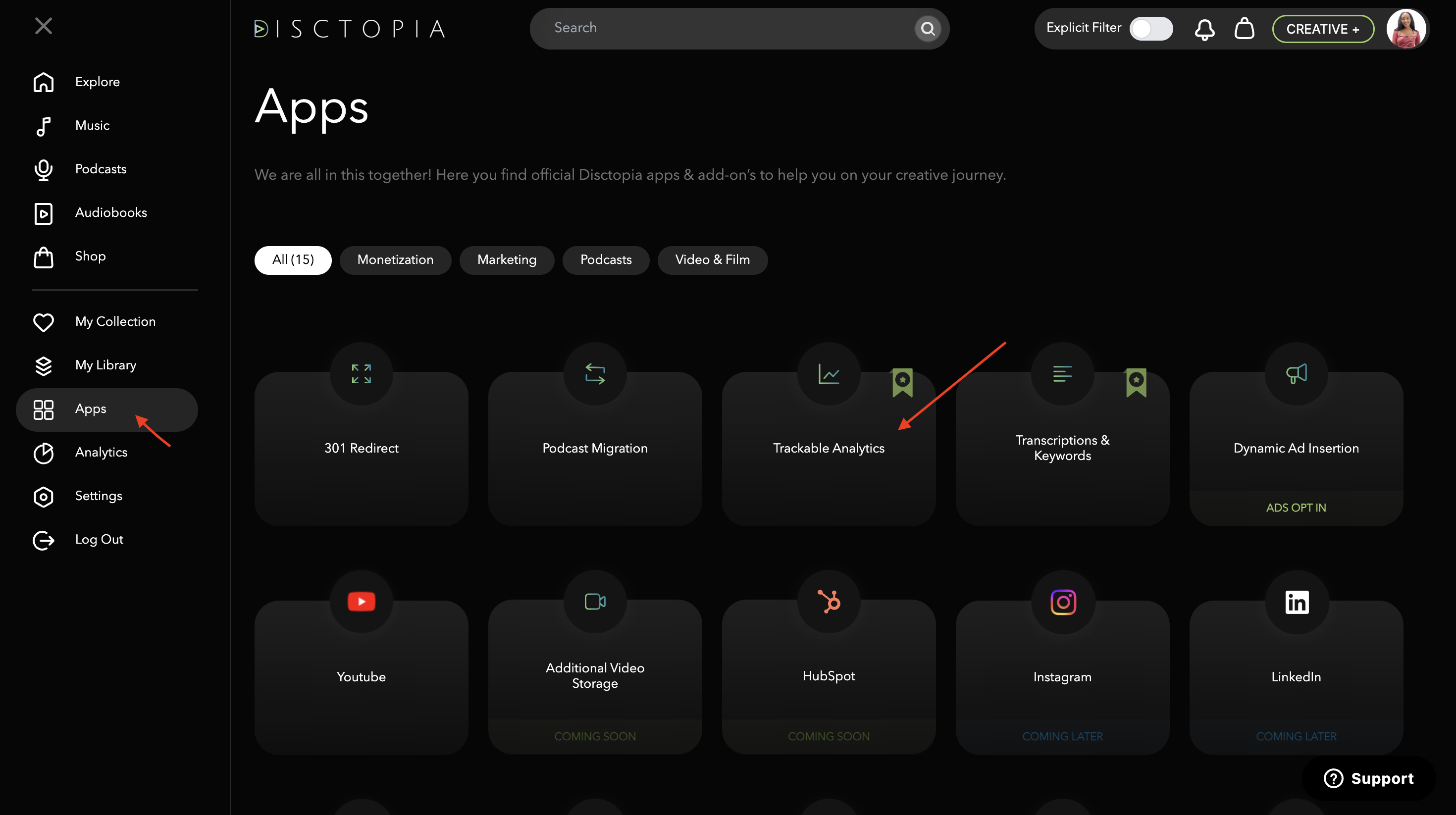Open the Settings gear hexagon icon
1456x815 pixels.
pyautogui.click(x=44, y=496)
